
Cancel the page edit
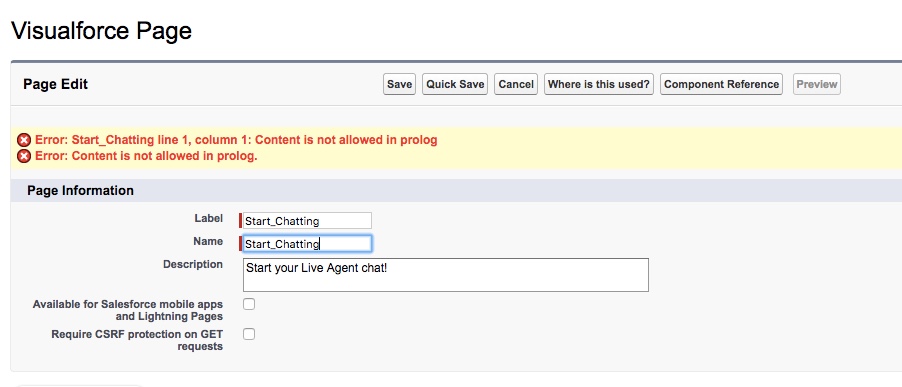pos(515,84)
